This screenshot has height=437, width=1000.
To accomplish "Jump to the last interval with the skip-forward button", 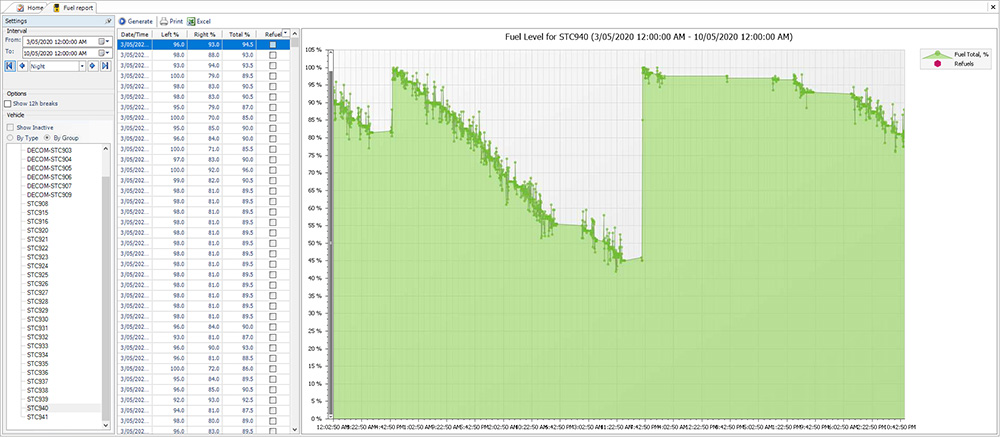I will (105, 66).
